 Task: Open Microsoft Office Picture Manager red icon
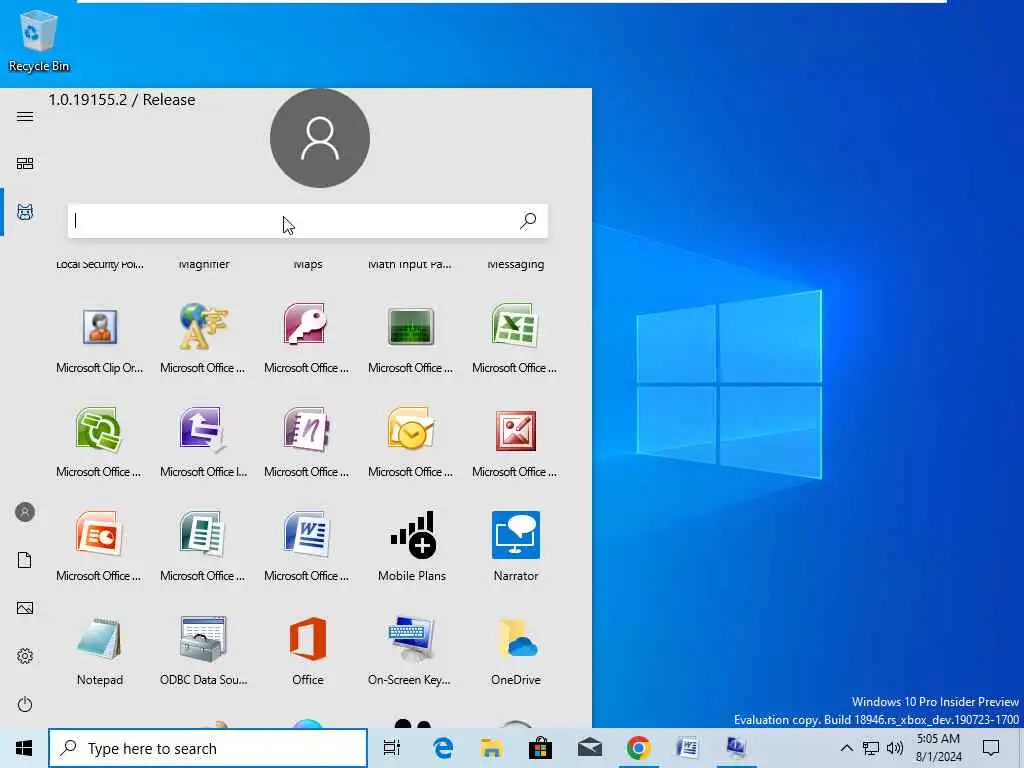tap(515, 443)
